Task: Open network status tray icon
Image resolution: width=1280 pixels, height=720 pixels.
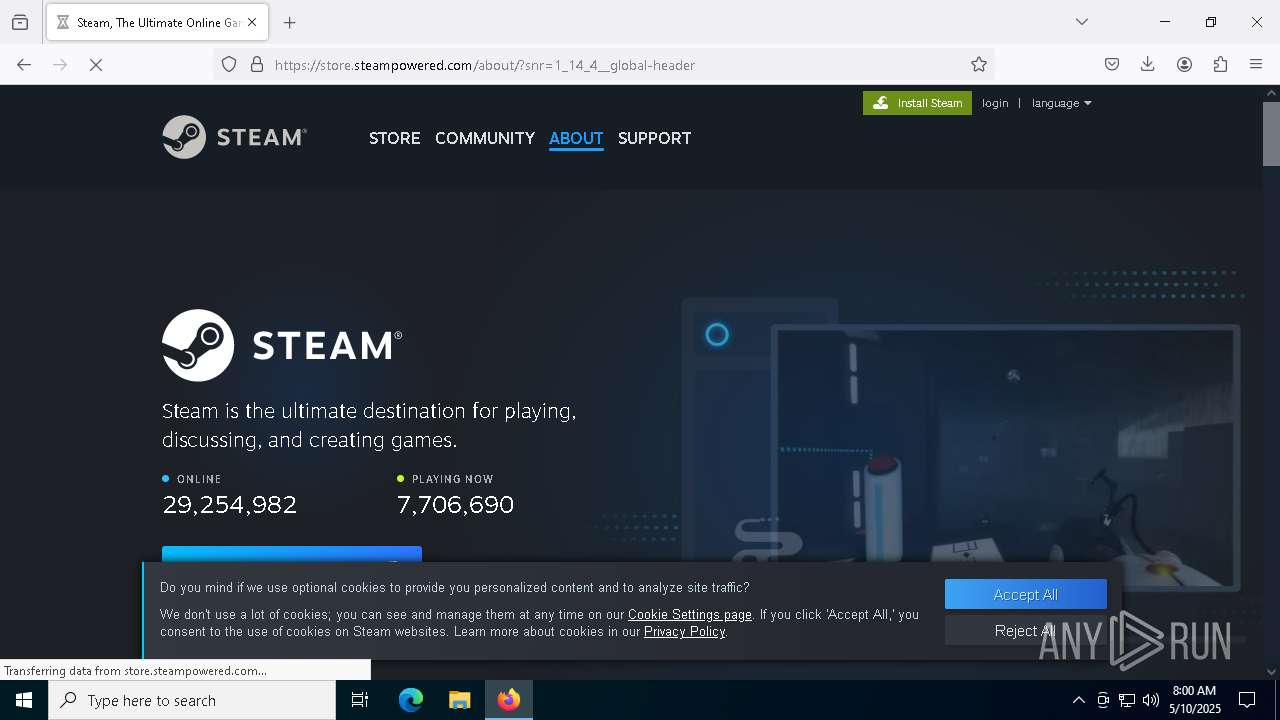Action: 1127,700
